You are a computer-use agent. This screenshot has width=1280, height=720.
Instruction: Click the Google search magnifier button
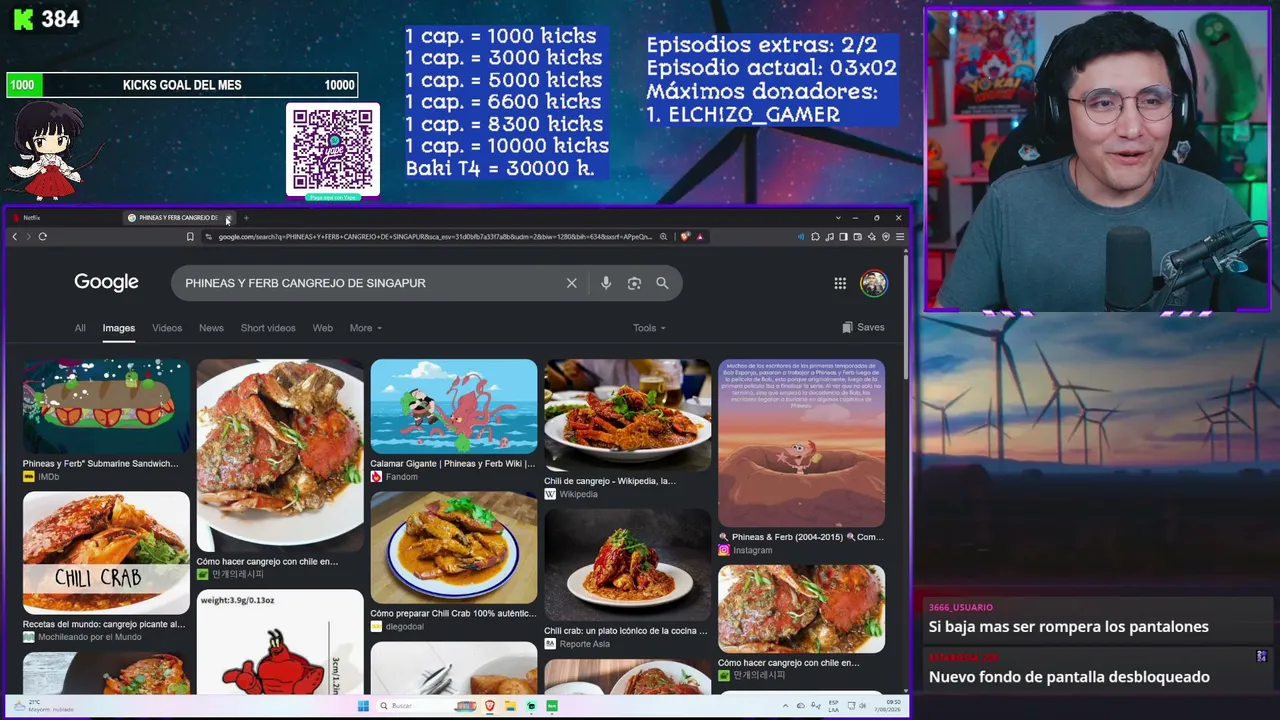[662, 283]
